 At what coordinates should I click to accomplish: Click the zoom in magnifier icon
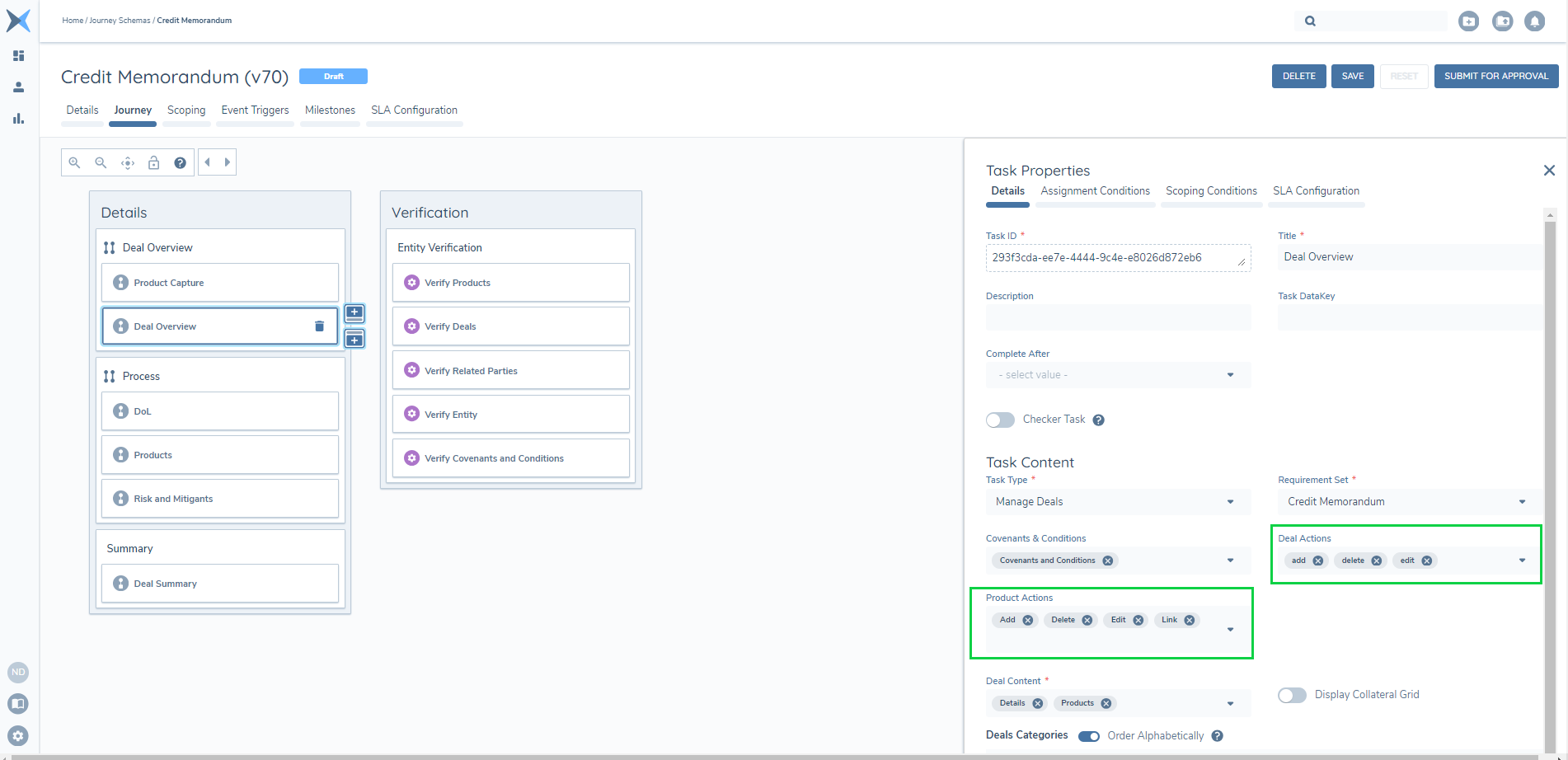74,162
